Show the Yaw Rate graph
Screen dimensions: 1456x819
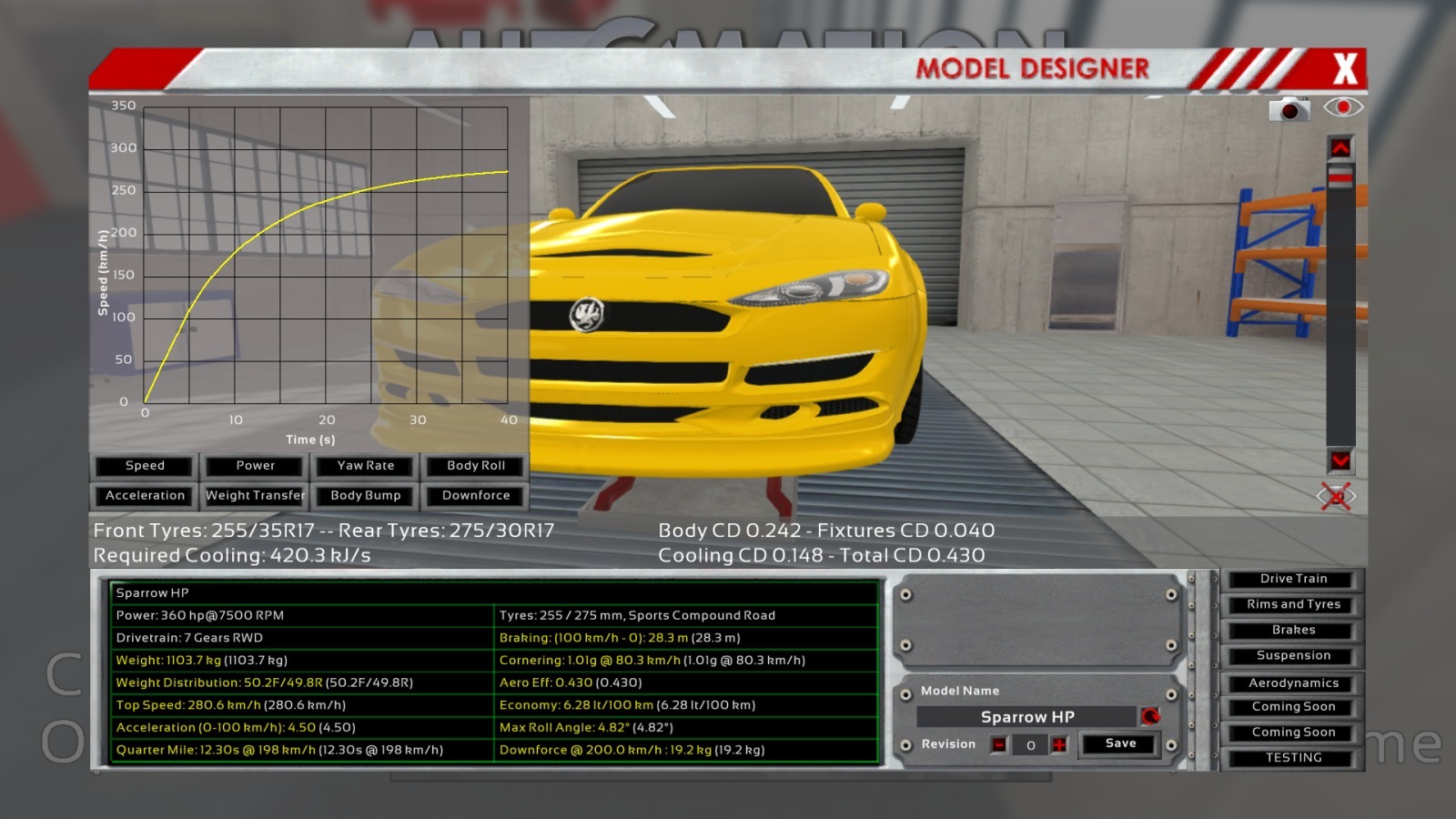[x=366, y=466]
